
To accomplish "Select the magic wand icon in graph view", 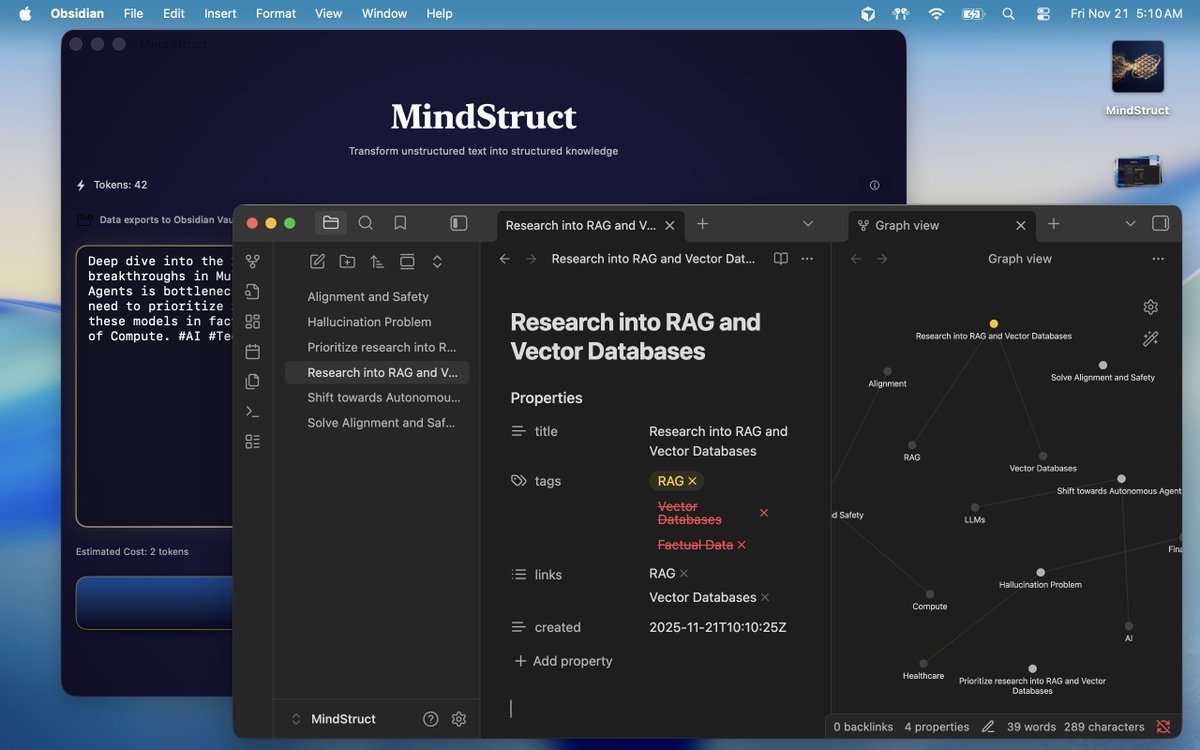I will 1150,339.
